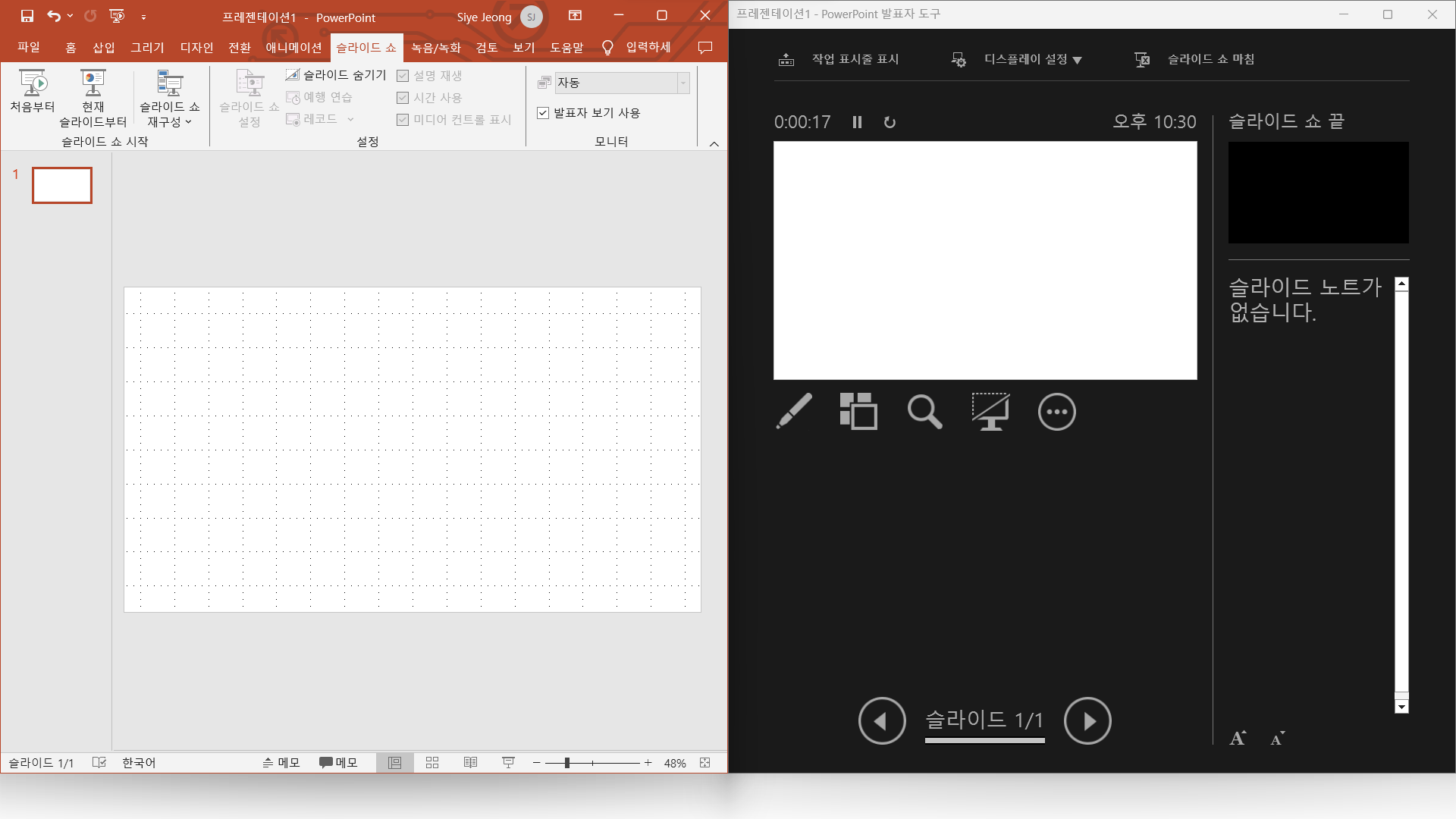1456x819 pixels.
Task: Switch to the 애니메이션 tab
Action: pos(293,47)
